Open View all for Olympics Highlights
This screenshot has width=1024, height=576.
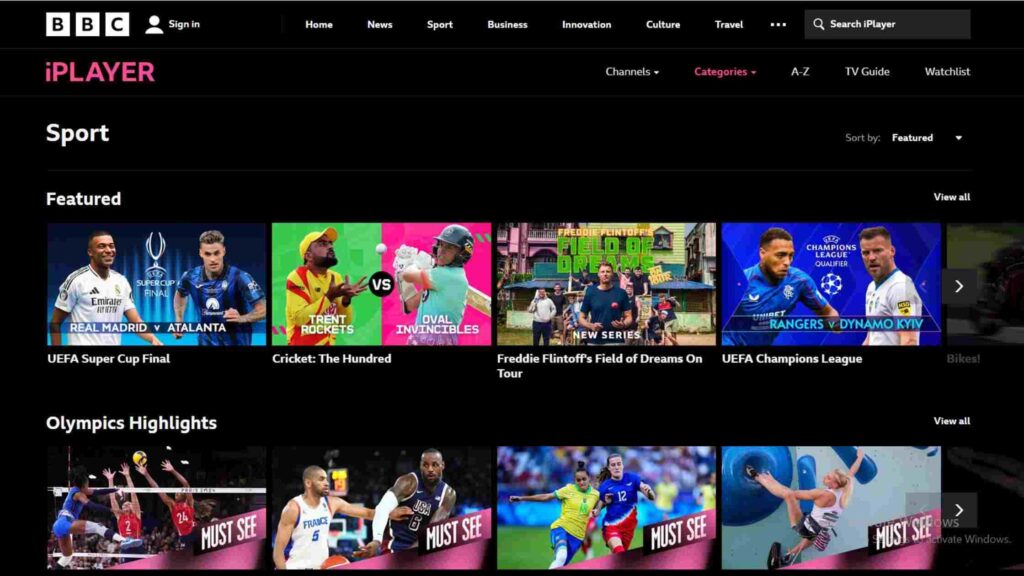[951, 421]
